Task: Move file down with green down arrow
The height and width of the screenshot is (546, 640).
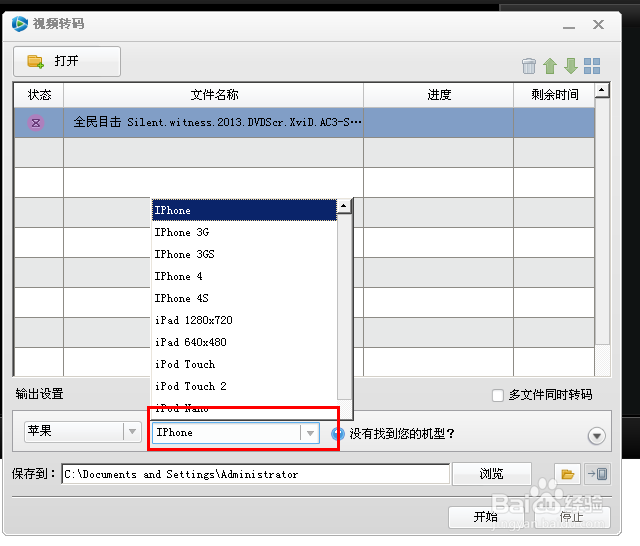Action: [x=571, y=66]
